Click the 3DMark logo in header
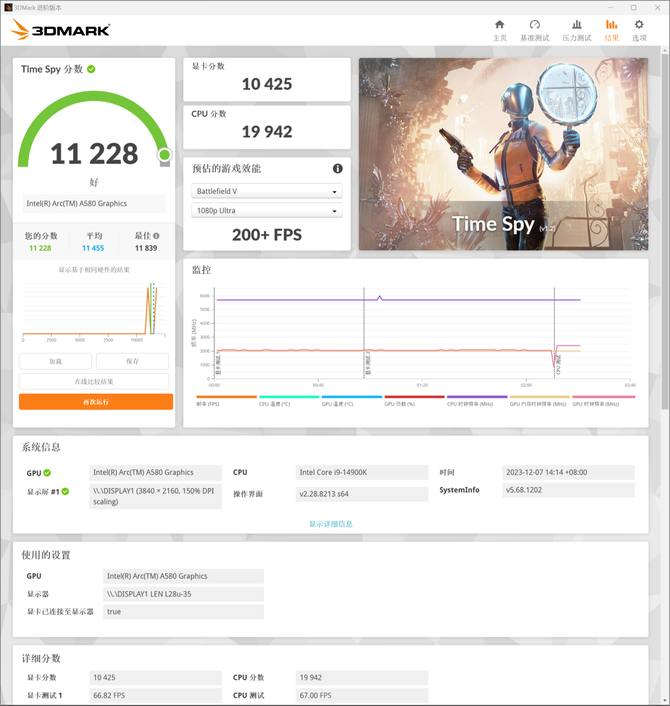 pyautogui.click(x=60, y=30)
